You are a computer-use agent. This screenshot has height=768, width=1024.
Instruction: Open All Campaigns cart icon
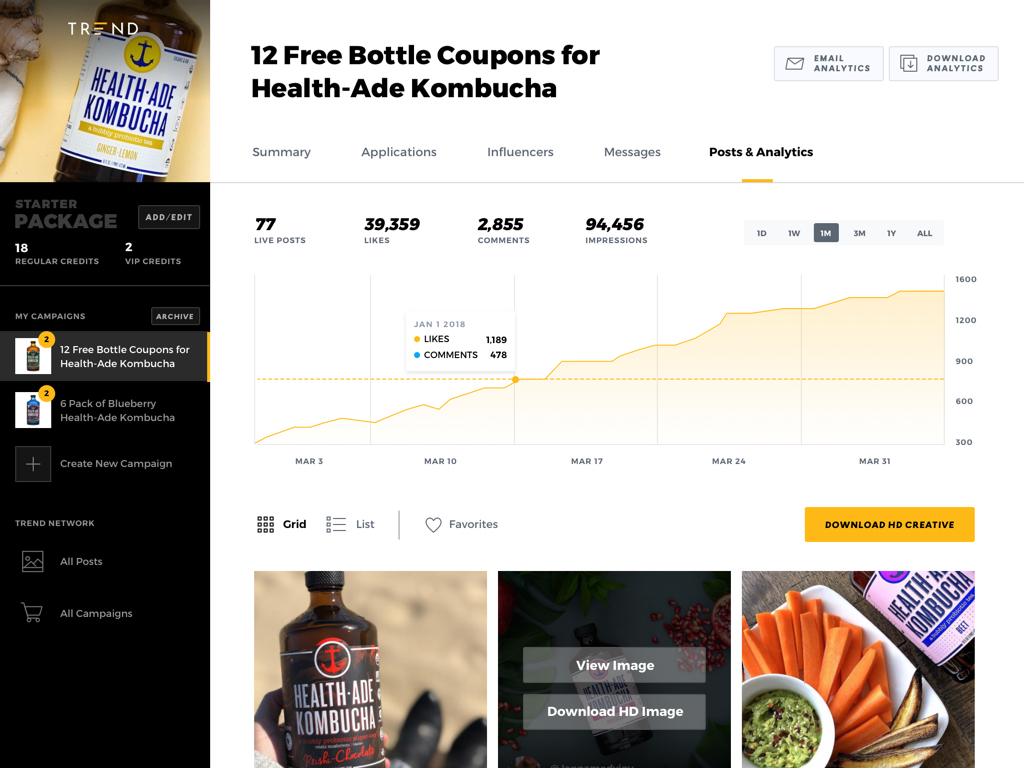(x=32, y=613)
